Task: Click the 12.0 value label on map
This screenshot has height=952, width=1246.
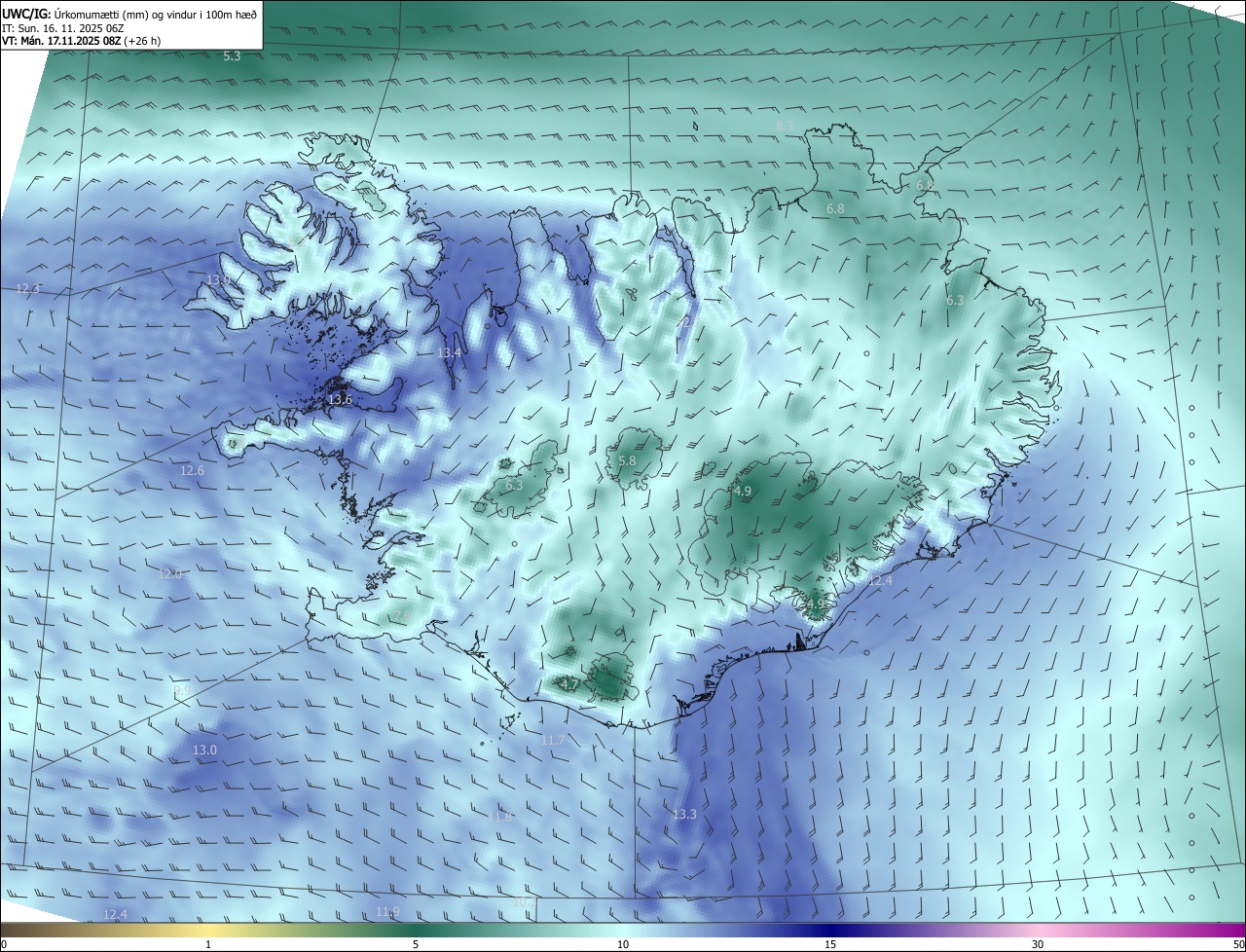Action: pos(170,574)
